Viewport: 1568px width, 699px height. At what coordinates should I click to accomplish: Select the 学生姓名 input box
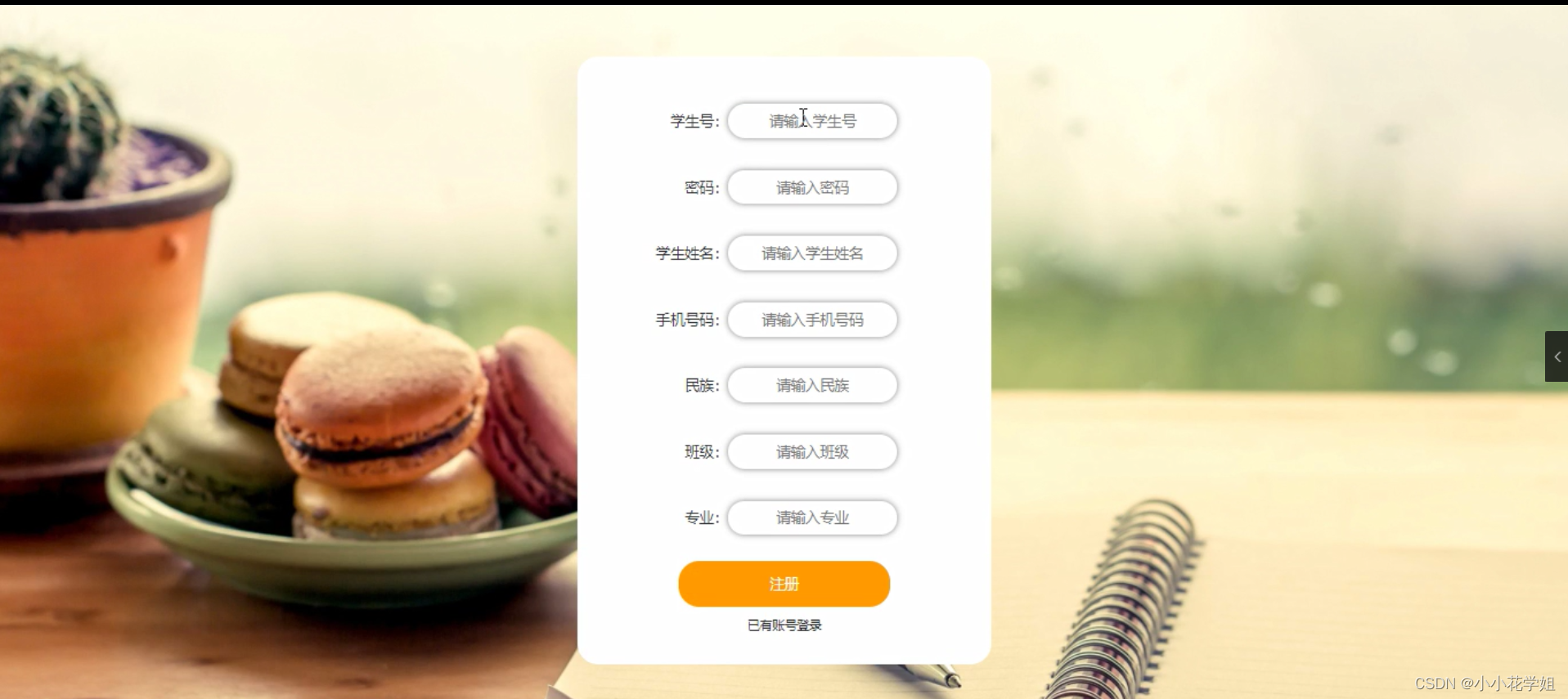point(812,253)
